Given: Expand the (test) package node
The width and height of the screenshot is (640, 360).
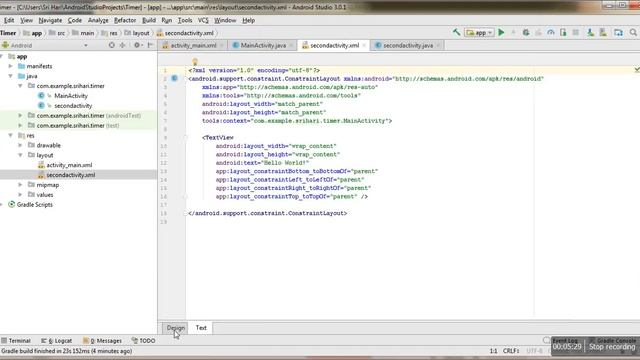Looking at the screenshot, I should point(20,125).
